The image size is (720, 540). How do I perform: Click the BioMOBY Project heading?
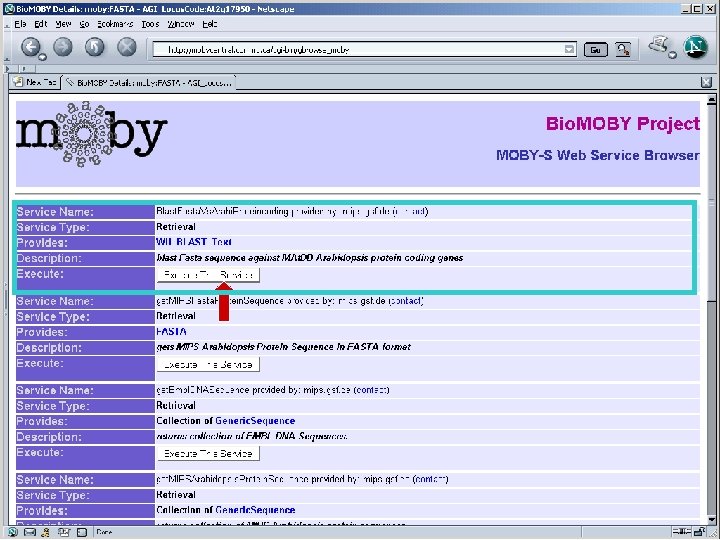623,124
